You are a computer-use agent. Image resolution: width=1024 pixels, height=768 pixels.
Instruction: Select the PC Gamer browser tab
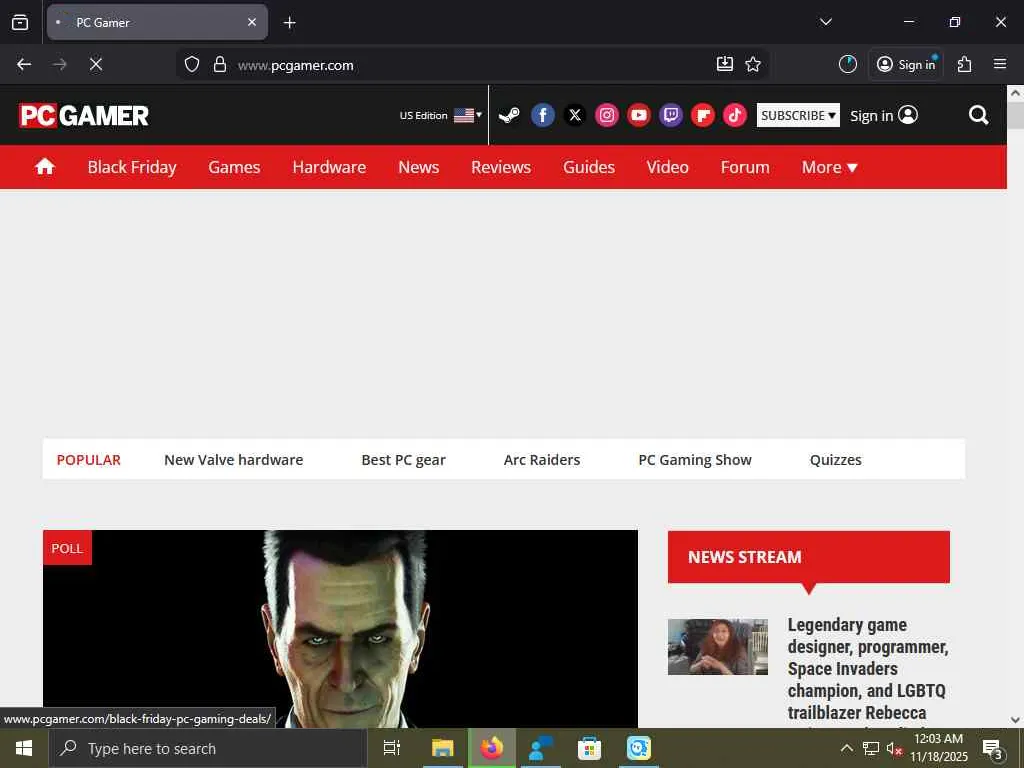[157, 22]
